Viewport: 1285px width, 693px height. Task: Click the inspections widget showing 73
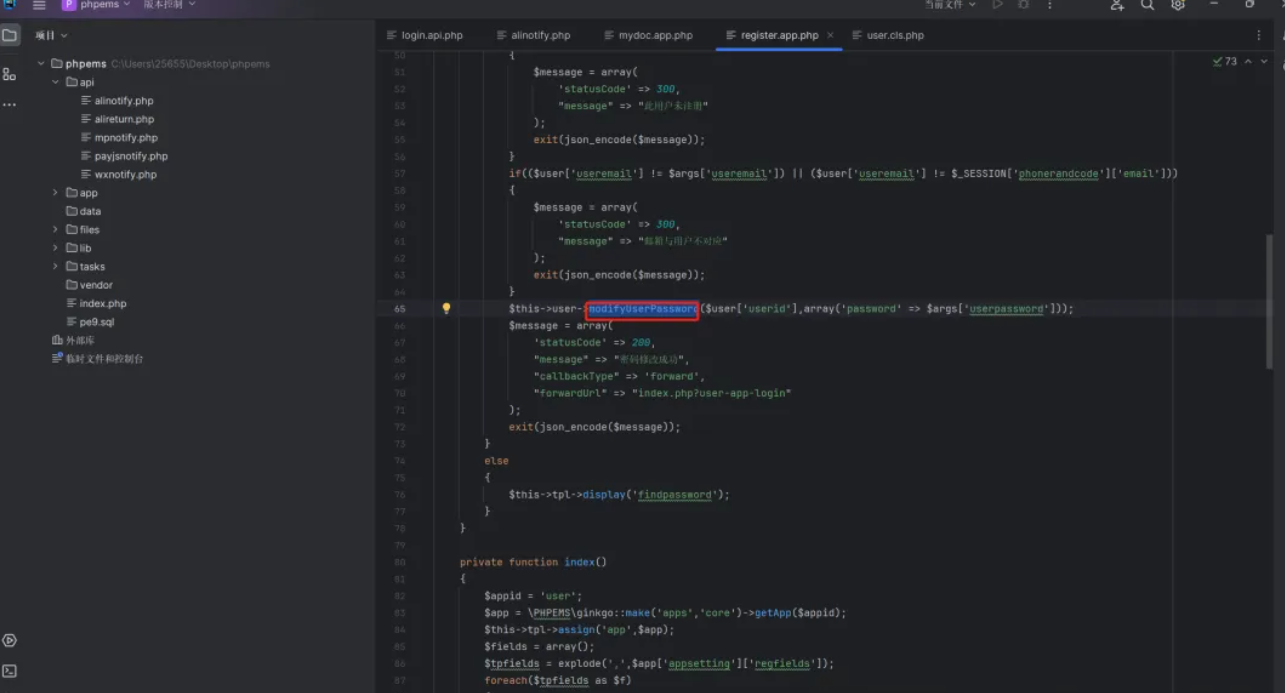coord(1225,61)
